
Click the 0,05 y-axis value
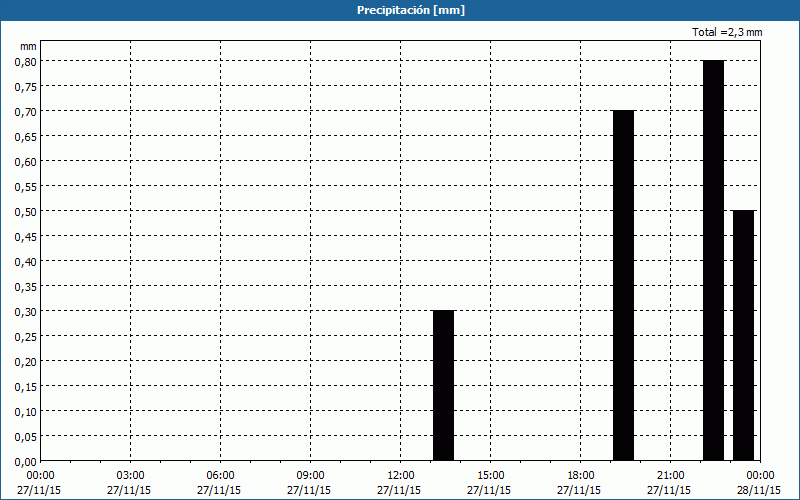click(26, 437)
